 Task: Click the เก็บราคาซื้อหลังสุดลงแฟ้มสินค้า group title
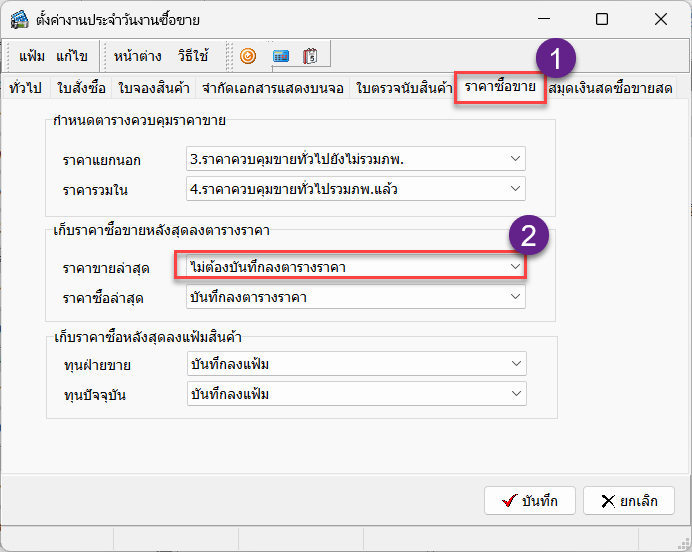(x=148, y=337)
